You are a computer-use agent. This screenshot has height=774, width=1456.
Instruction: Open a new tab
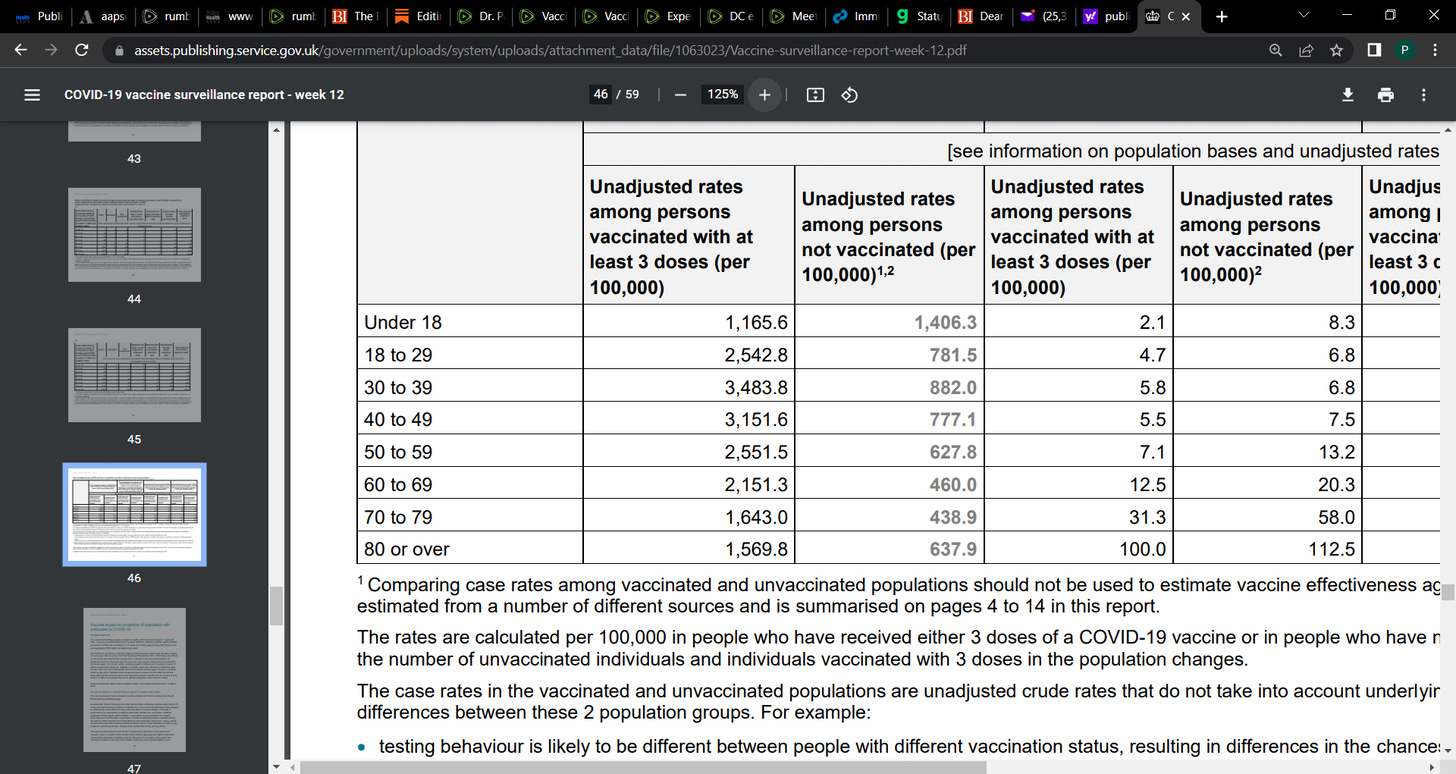pos(1221,16)
